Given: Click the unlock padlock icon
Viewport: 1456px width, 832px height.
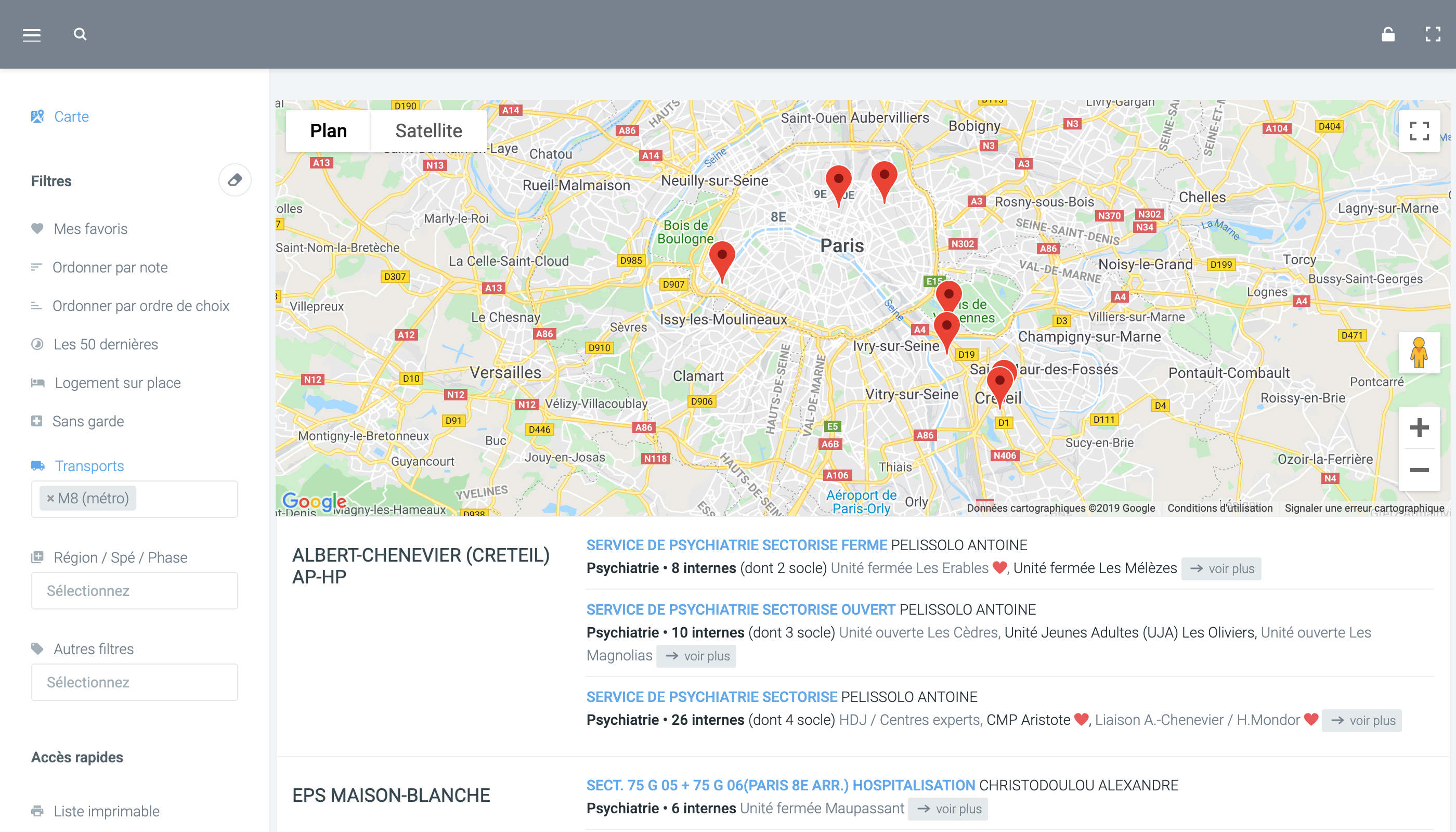Looking at the screenshot, I should pyautogui.click(x=1388, y=34).
